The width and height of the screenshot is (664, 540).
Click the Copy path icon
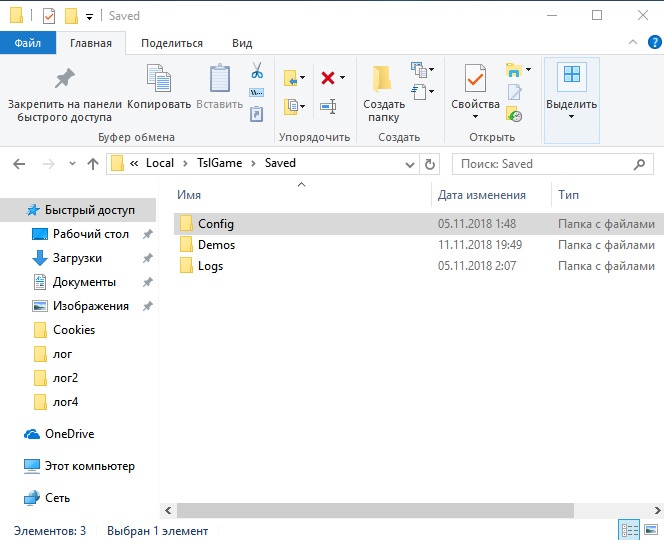(257, 92)
